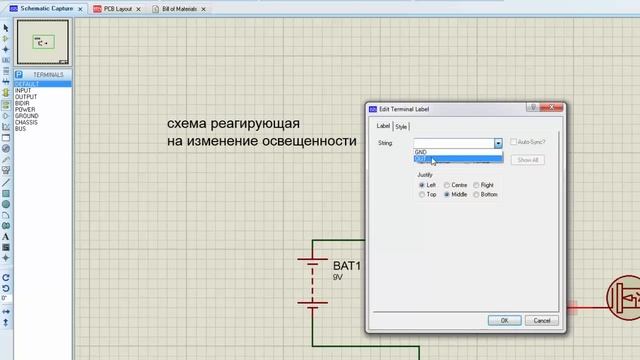Select the Probe Mode tool
Screen dimensions: 640x360
(6, 159)
